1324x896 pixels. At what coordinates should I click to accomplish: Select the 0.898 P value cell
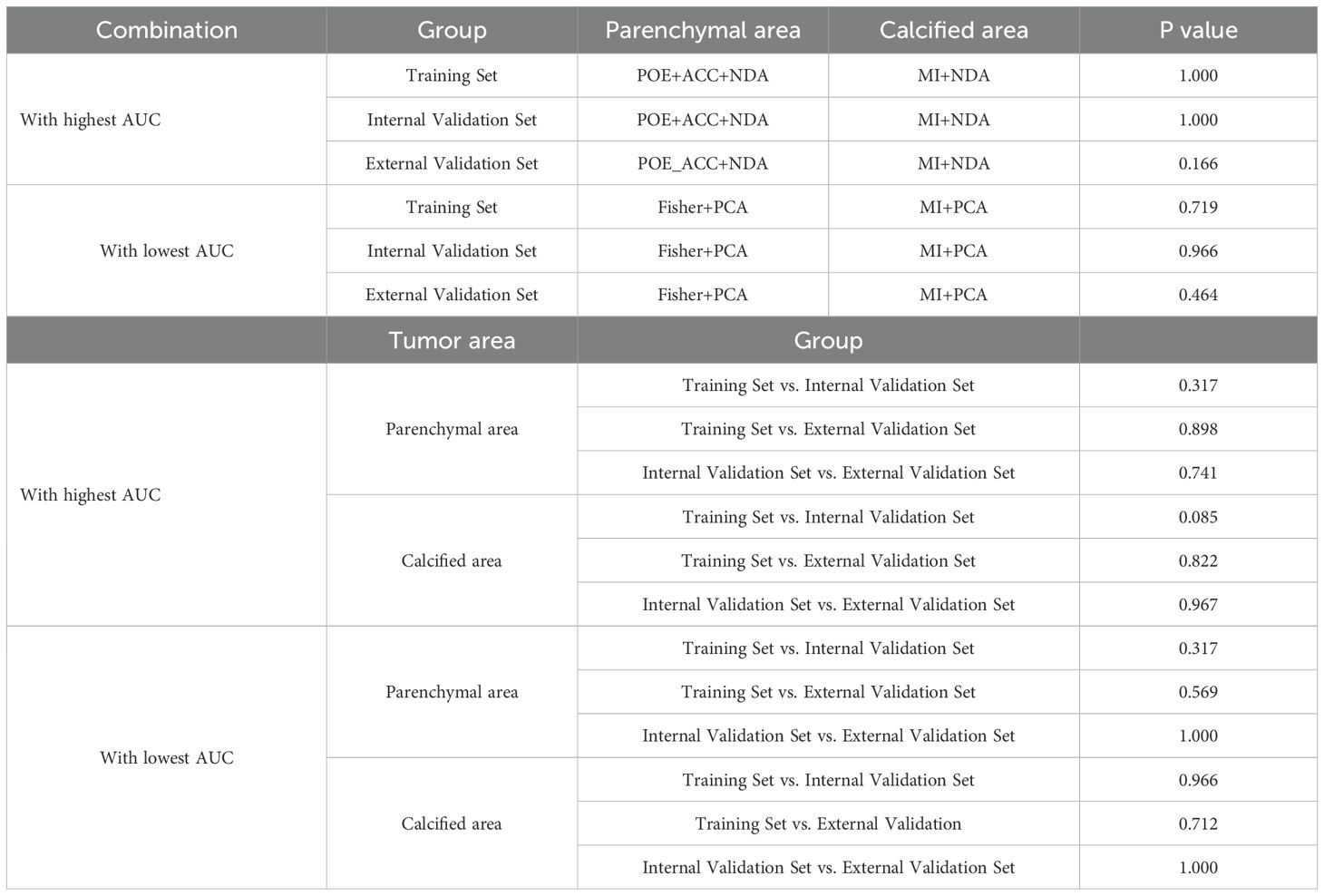(x=1198, y=429)
